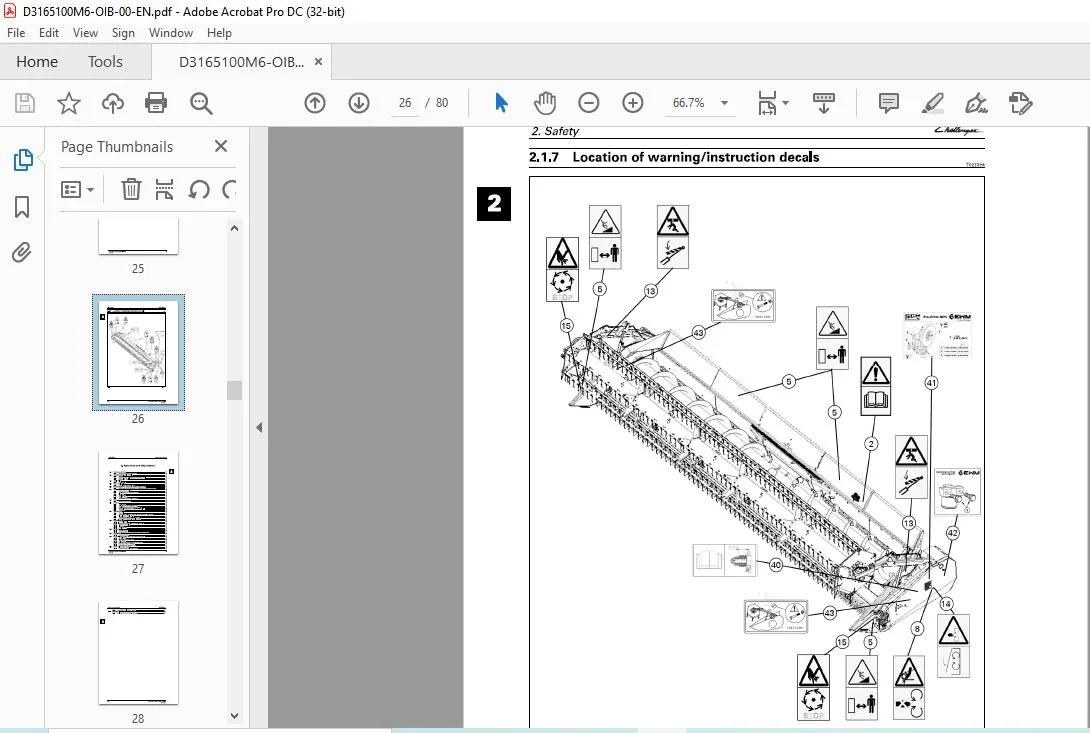This screenshot has height=733, width=1090.
Task: Open the zoom level dropdown
Action: 724,103
